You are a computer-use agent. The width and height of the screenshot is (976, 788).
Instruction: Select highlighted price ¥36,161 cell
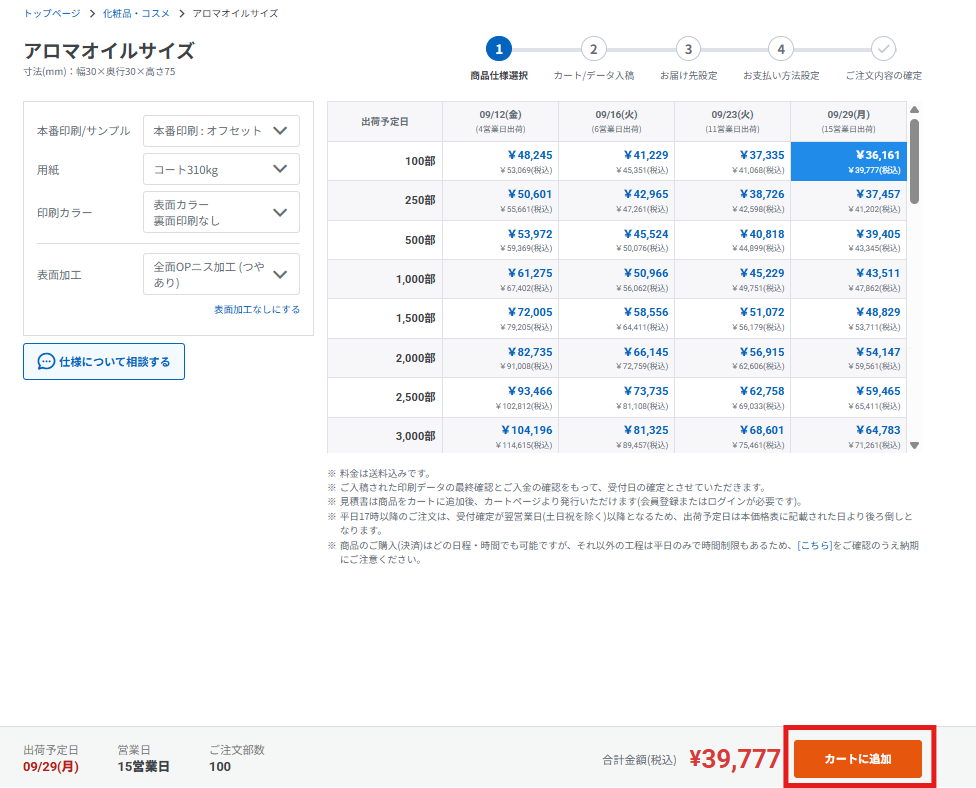point(848,161)
